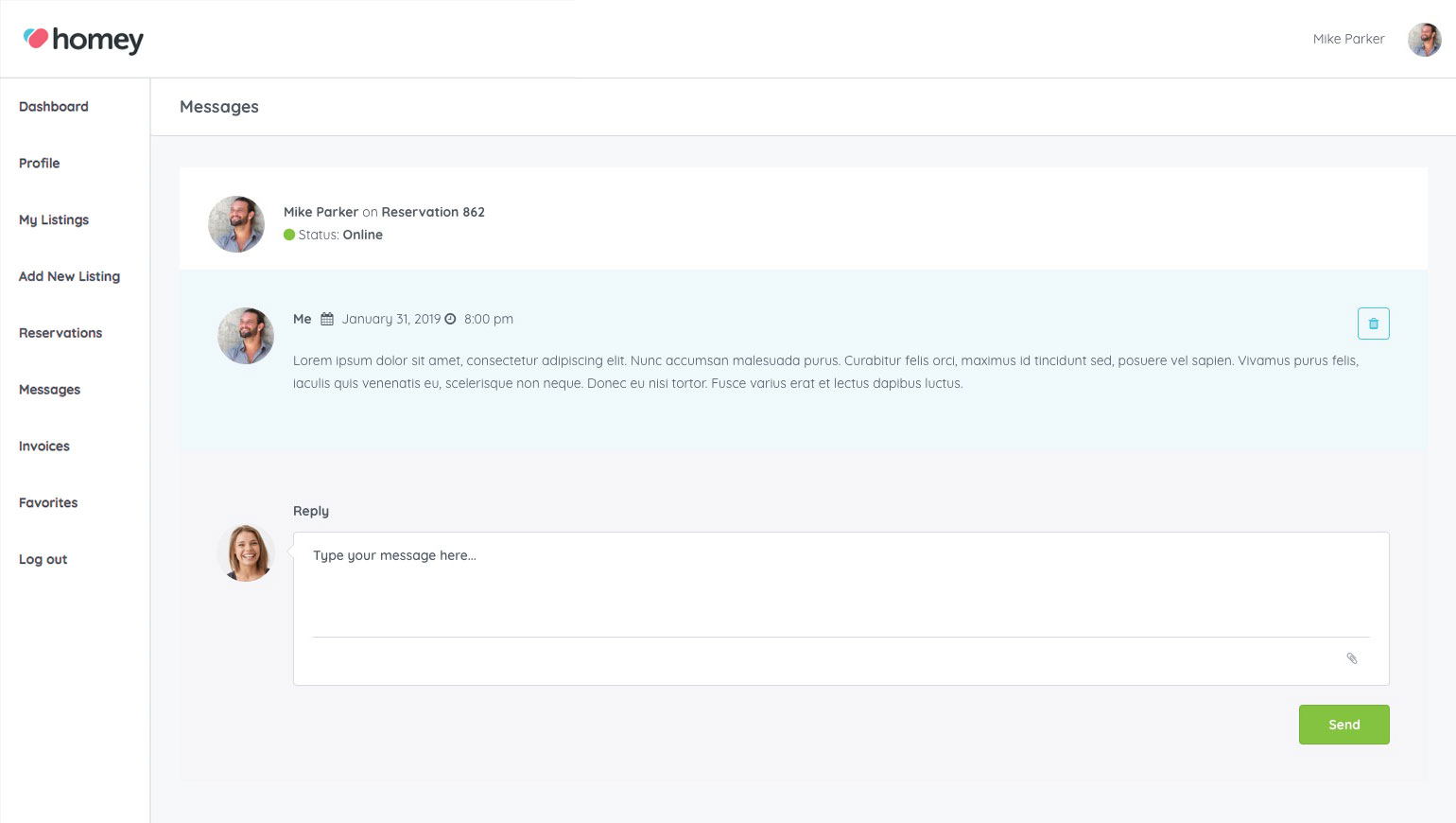Focus the "Type your message here" field
1456x823 pixels.
(x=840, y=582)
